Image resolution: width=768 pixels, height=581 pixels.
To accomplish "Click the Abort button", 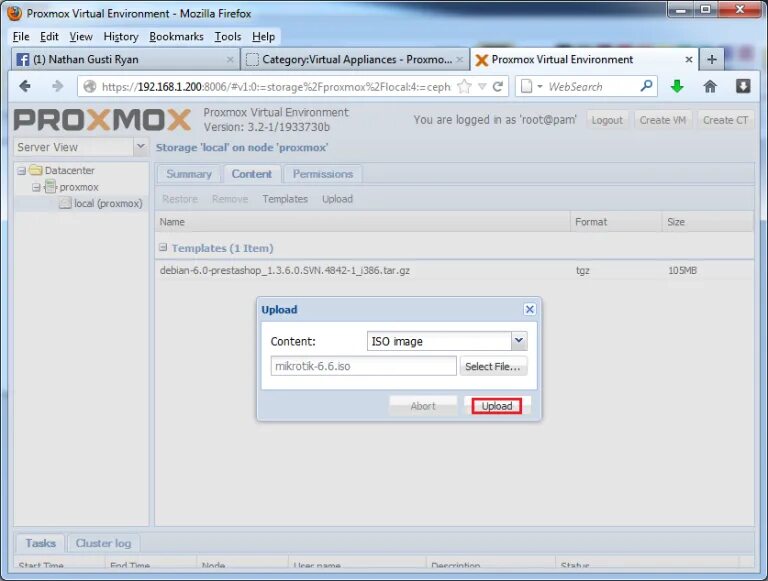I will coord(423,406).
